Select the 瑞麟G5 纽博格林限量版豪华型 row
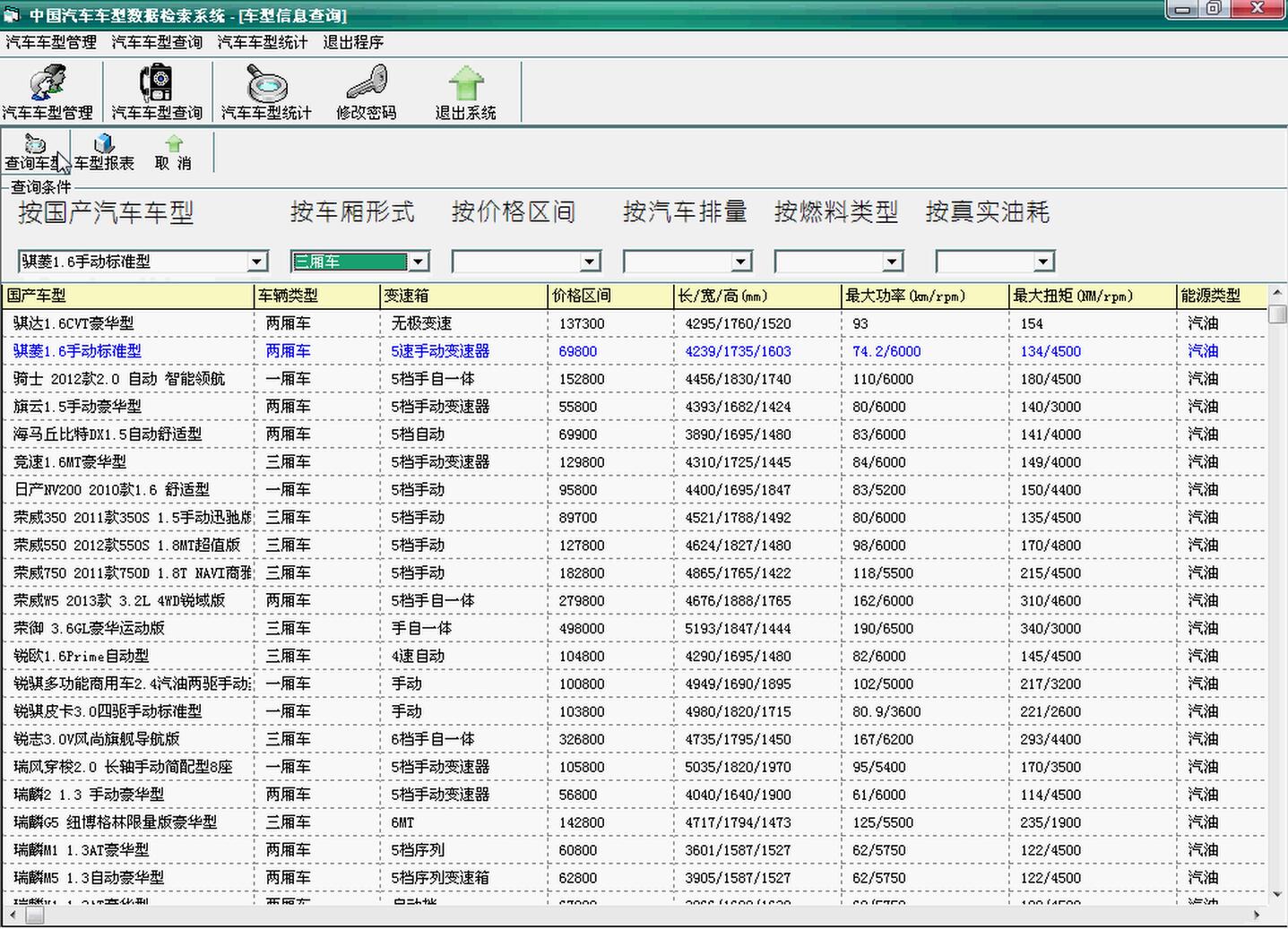 [635, 823]
